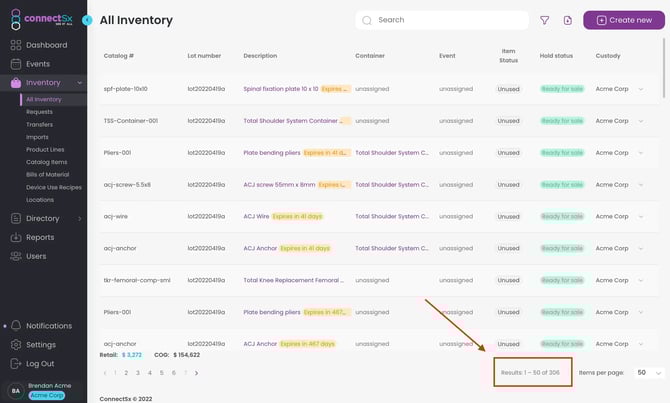Click Log Out in sidebar
This screenshot has height=403, width=670.
tap(40, 364)
